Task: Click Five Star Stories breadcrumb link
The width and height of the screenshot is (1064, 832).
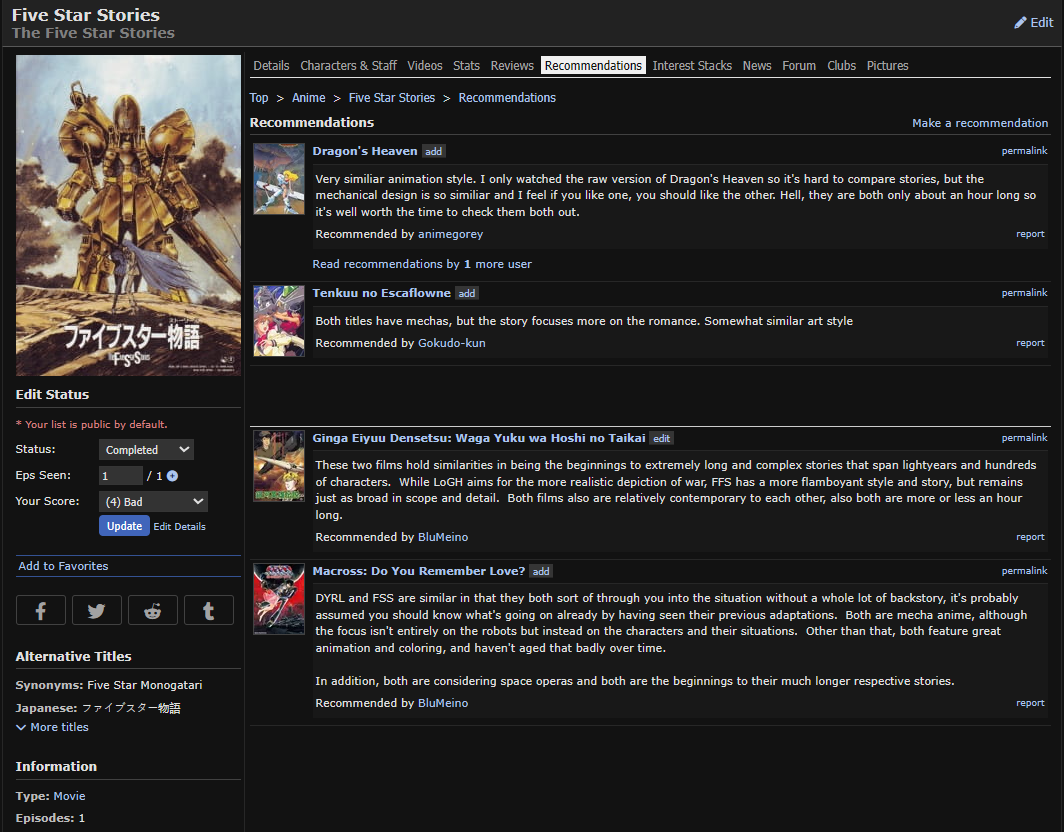Action: (392, 98)
